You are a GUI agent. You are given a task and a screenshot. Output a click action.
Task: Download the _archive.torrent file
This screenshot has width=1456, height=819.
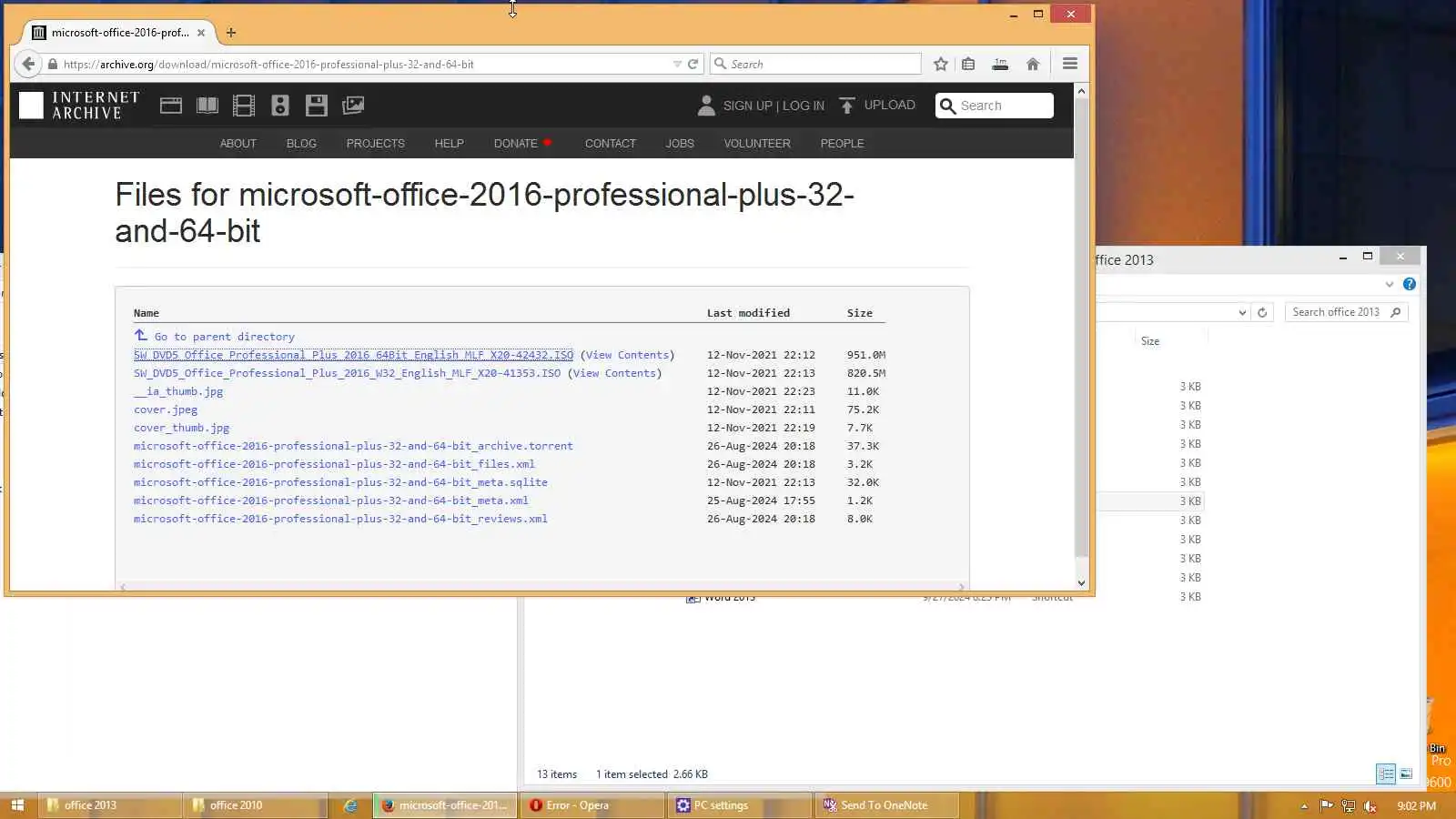pyautogui.click(x=353, y=446)
